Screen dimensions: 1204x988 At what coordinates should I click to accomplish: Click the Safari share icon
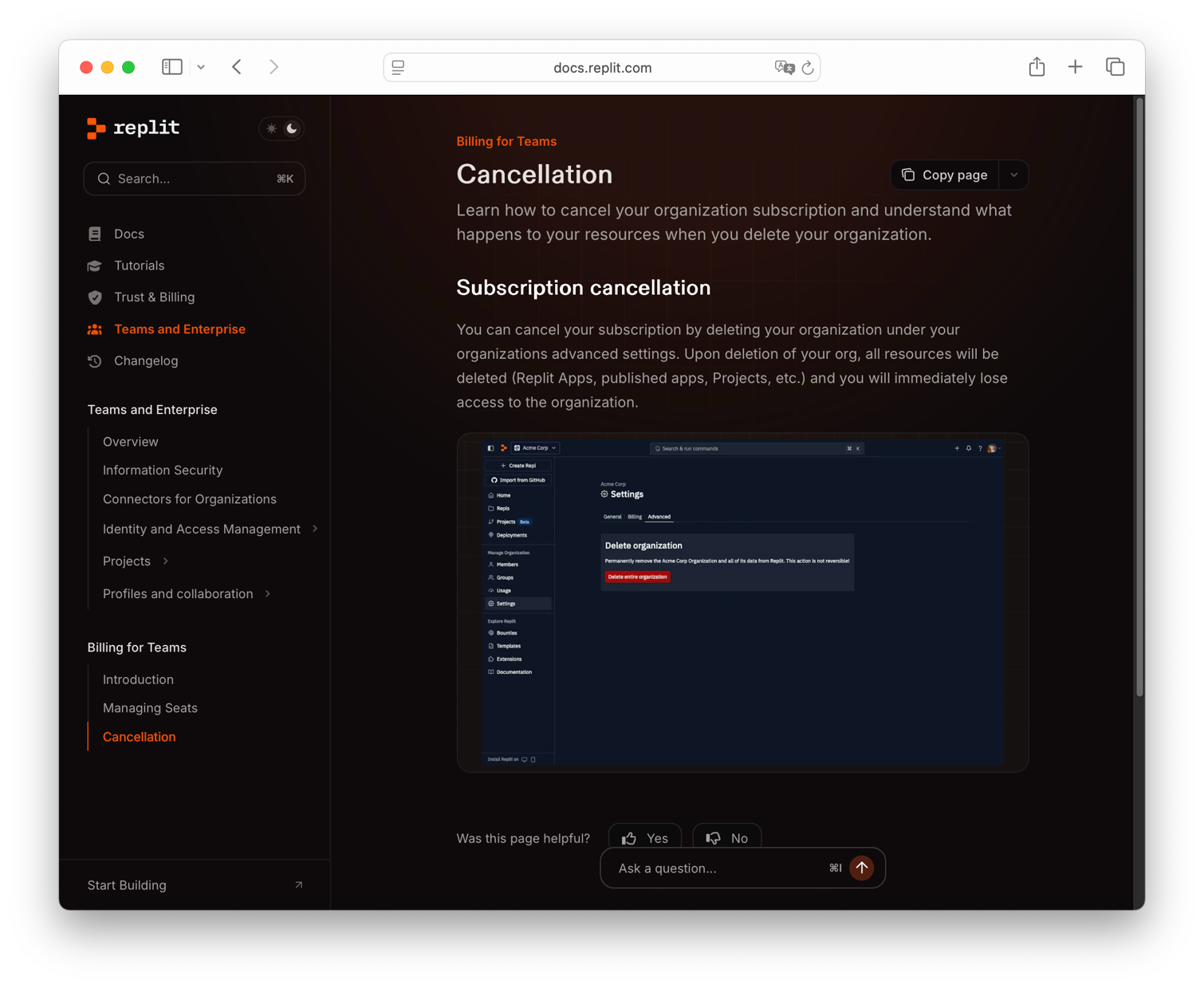[x=1037, y=67]
